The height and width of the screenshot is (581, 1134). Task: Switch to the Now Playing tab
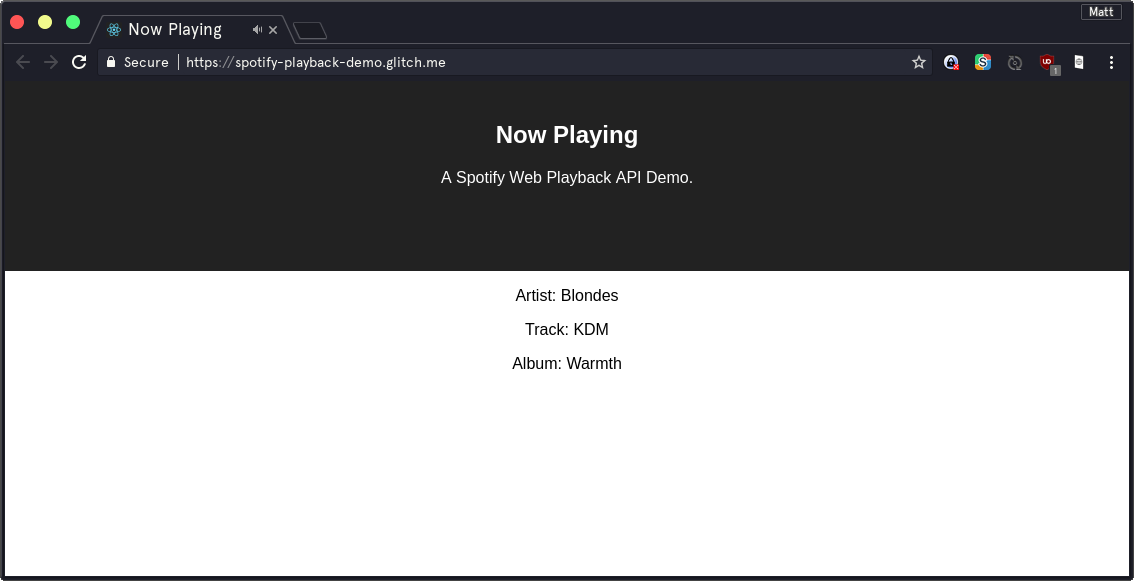[x=175, y=29]
